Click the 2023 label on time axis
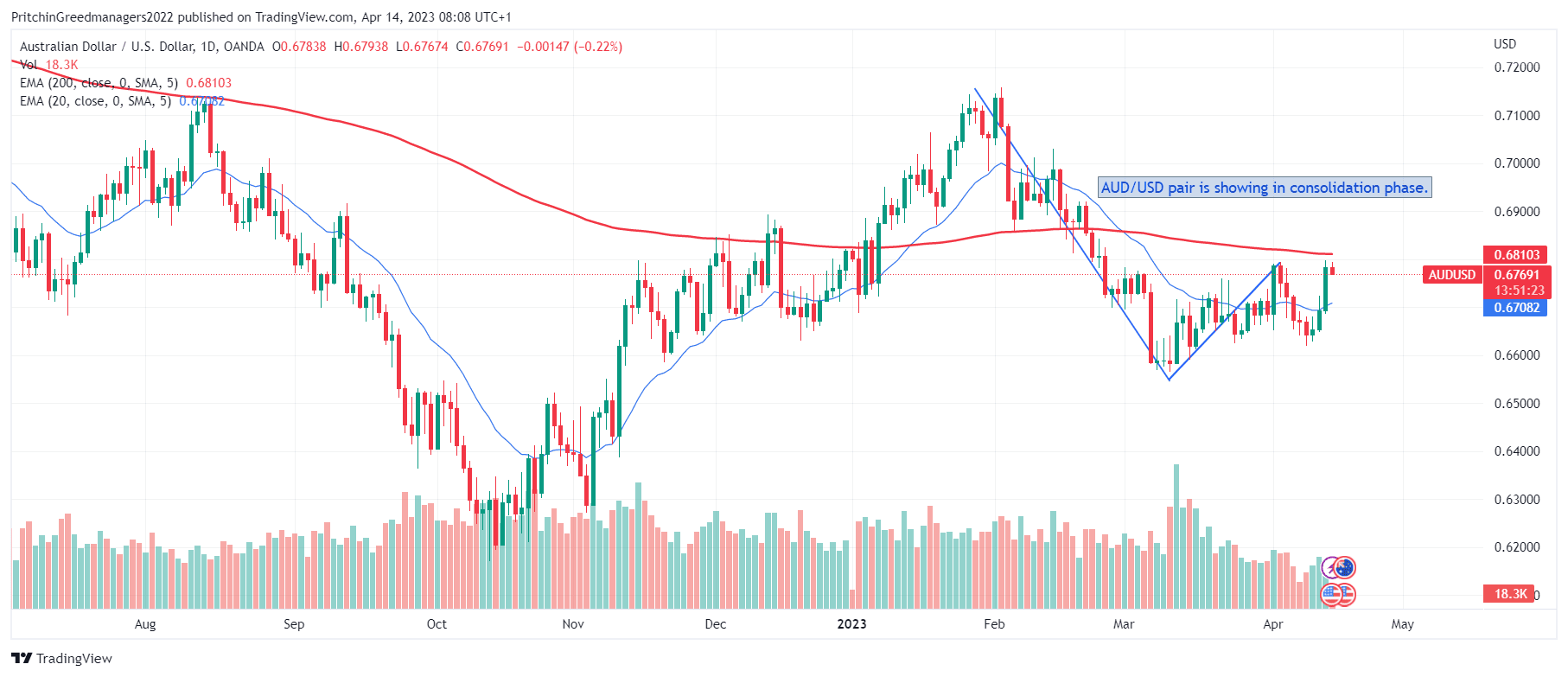The width and height of the screenshot is (1568, 677). [x=851, y=624]
